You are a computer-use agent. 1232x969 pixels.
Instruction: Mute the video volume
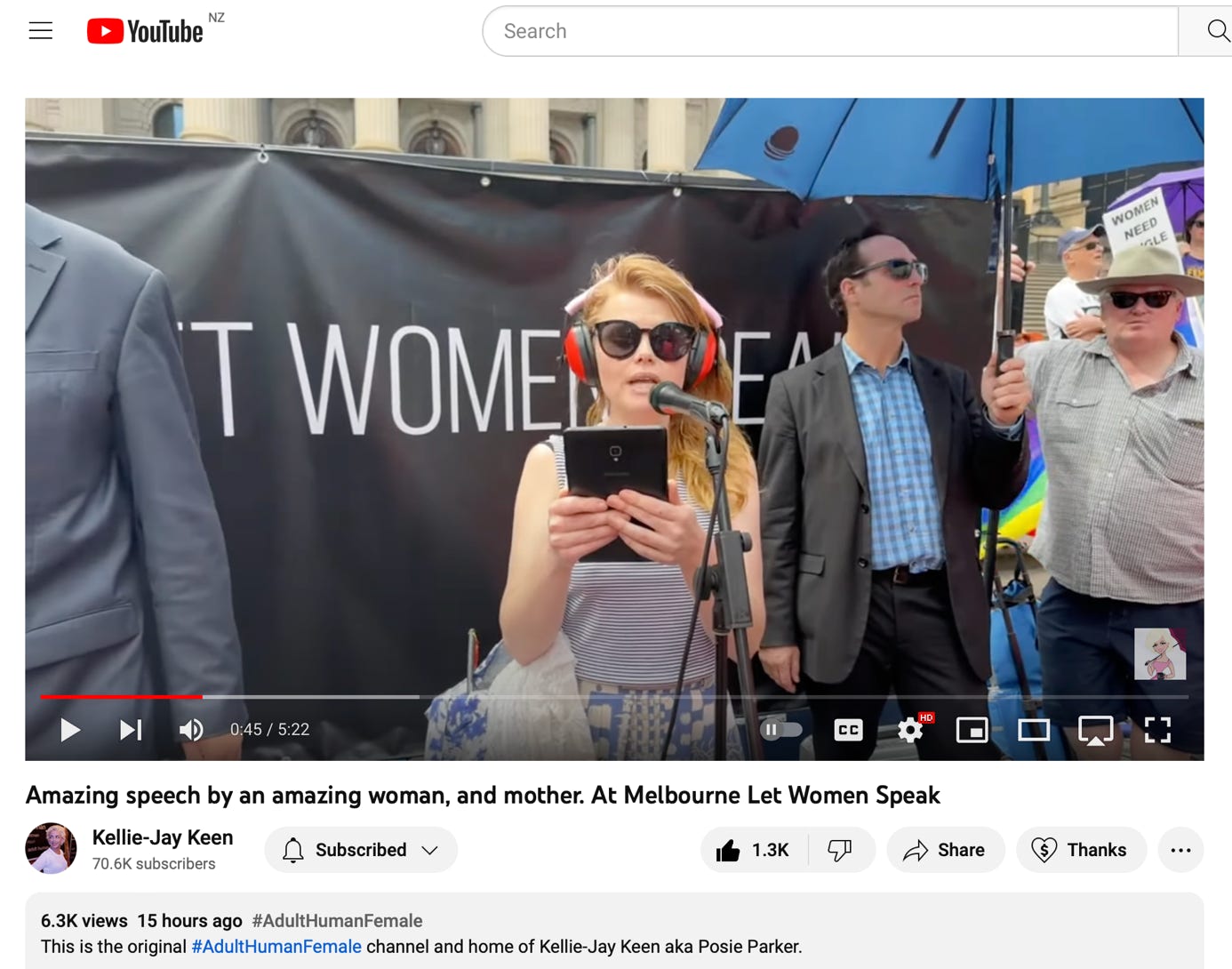point(191,730)
